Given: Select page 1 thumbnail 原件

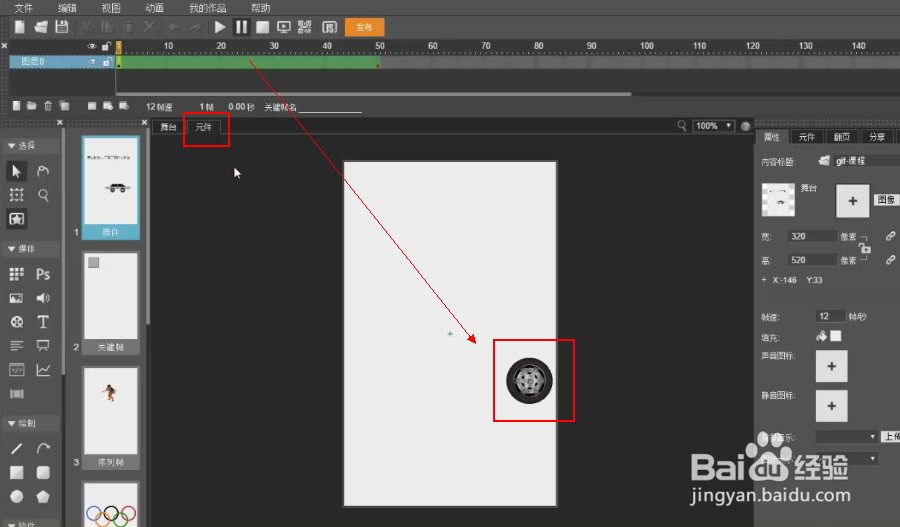Looking at the screenshot, I should [111, 187].
